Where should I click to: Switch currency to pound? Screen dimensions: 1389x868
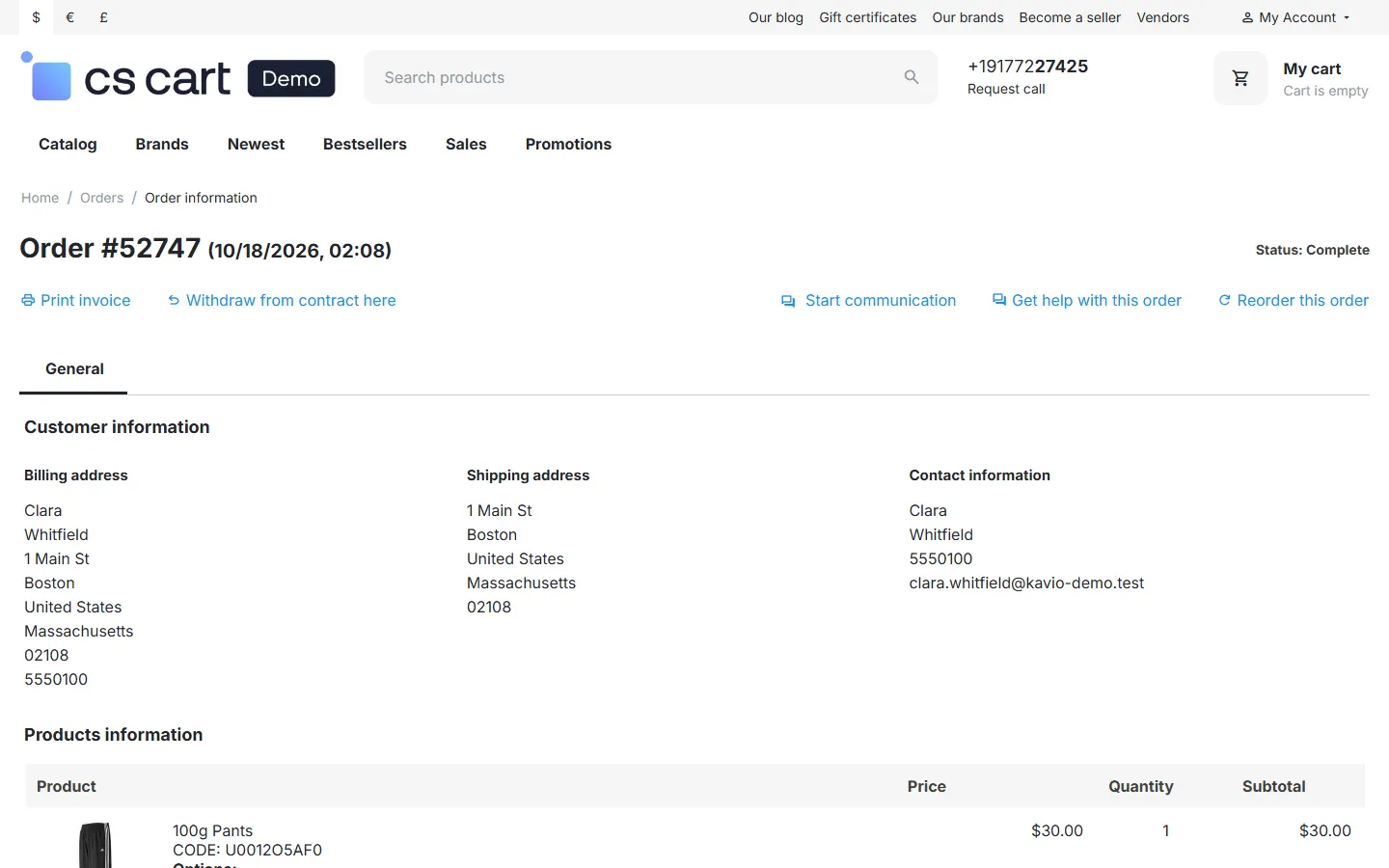tap(103, 17)
